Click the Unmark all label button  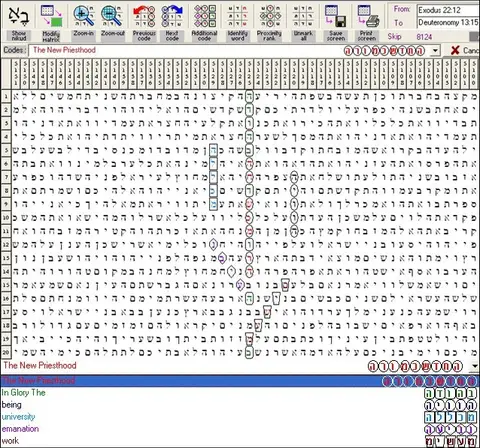pos(303,36)
